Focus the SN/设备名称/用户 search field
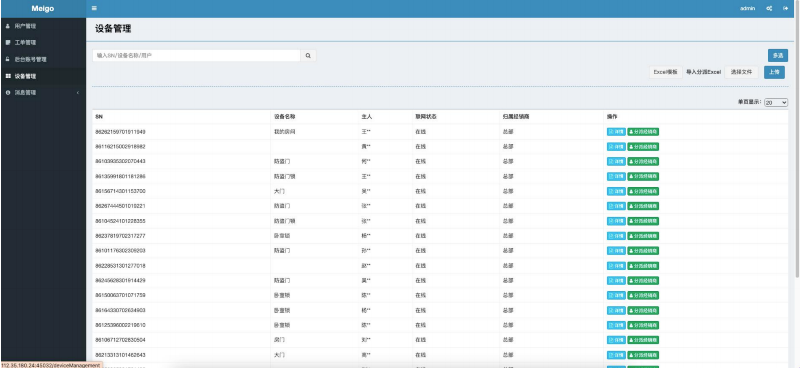The image size is (800, 368). click(196, 56)
